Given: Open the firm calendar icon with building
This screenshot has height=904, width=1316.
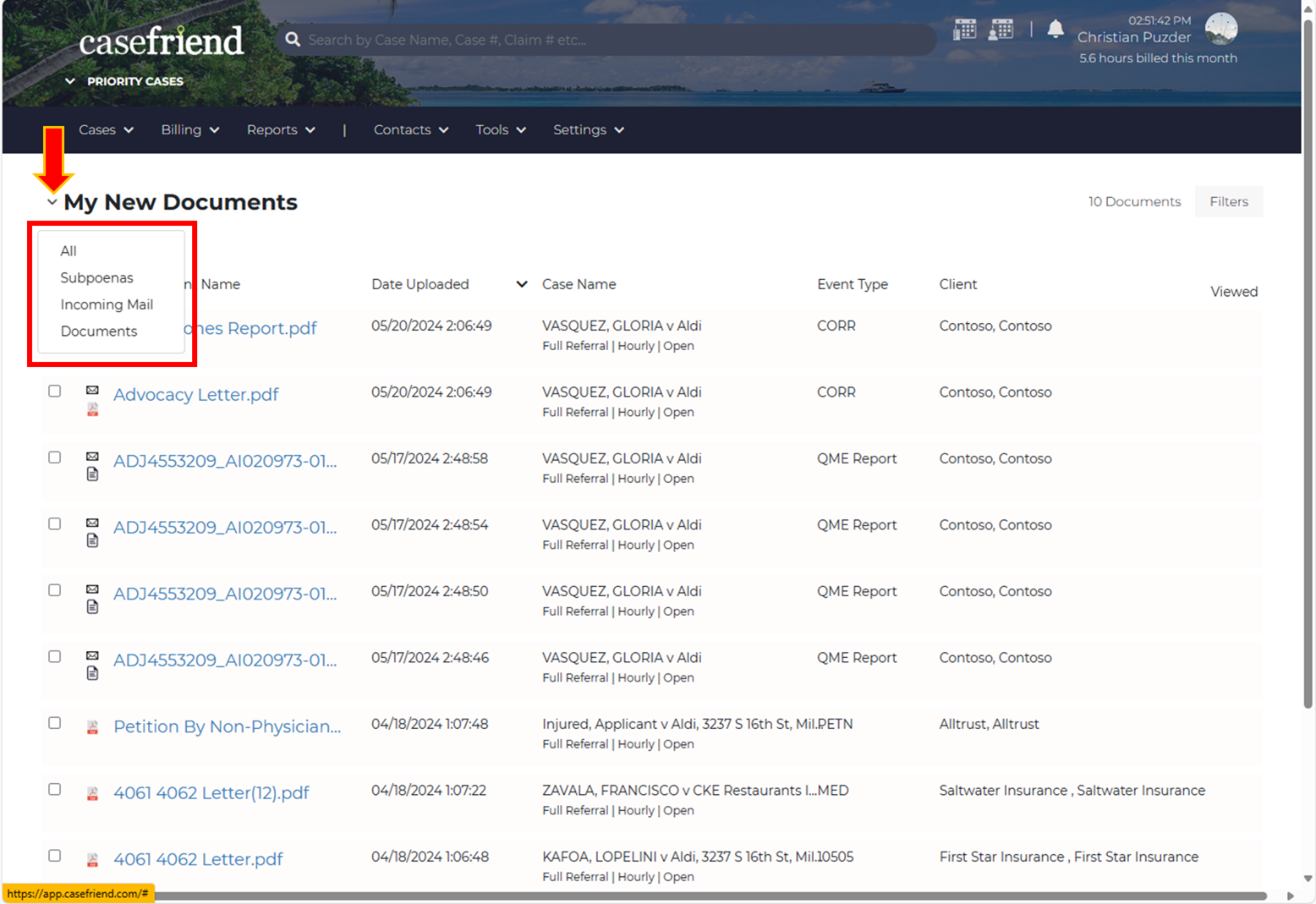Looking at the screenshot, I should [964, 30].
